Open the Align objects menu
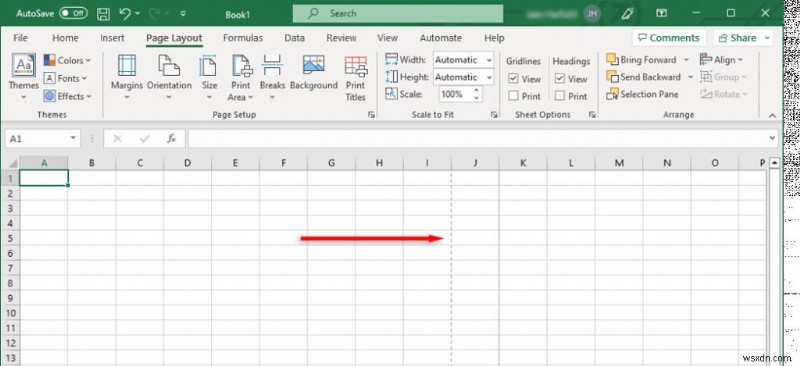The width and height of the screenshot is (800, 366). tap(721, 60)
